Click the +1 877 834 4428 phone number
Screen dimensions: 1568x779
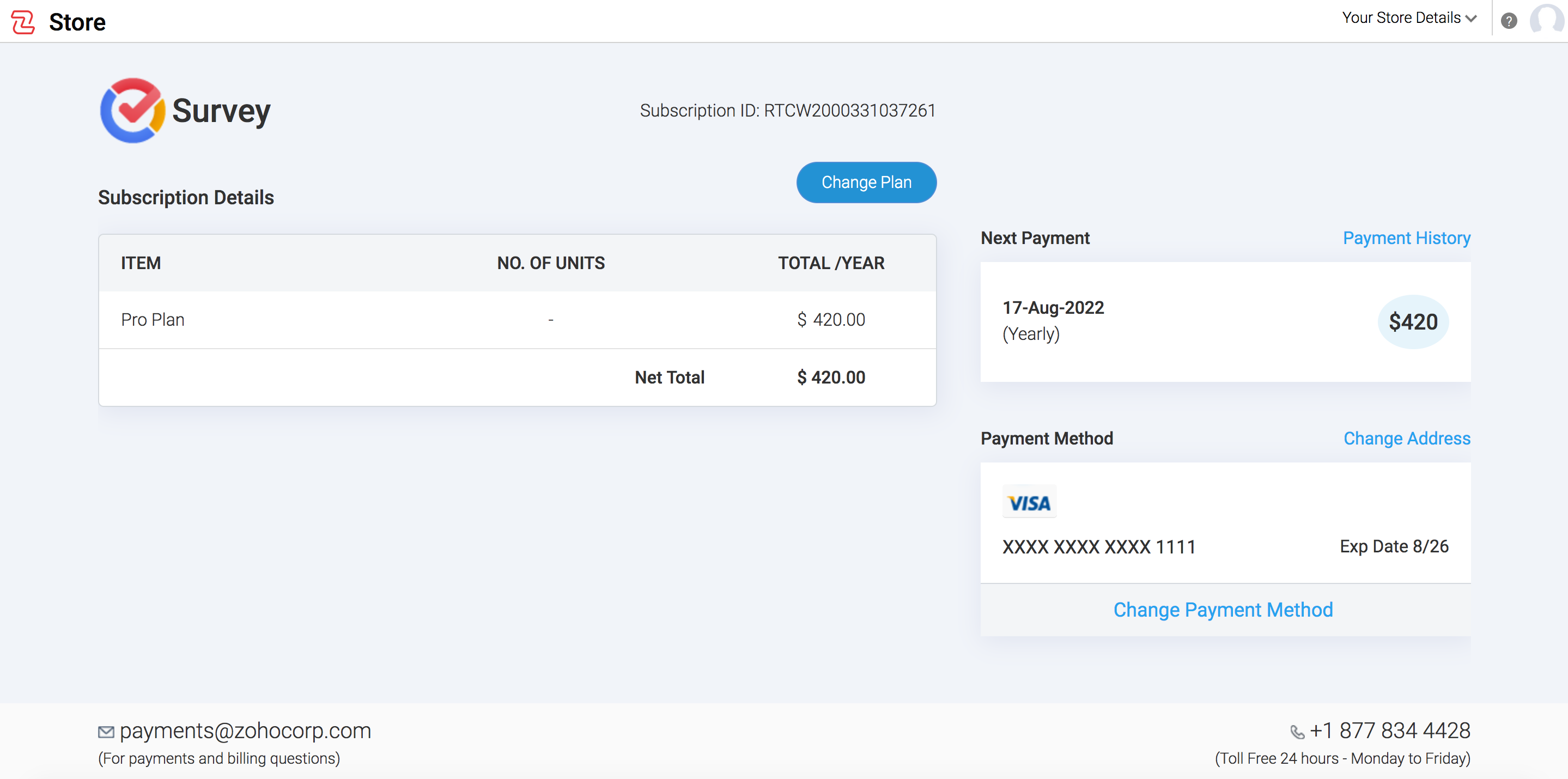pos(1390,731)
